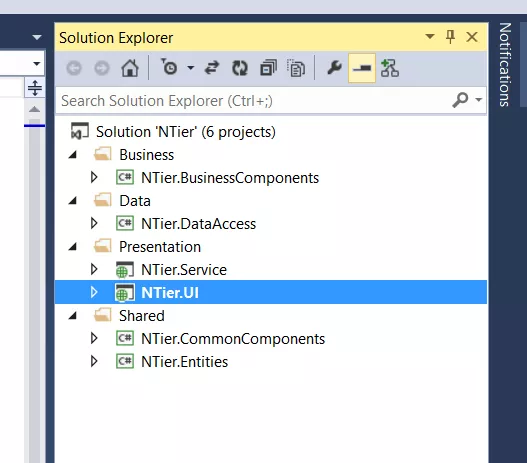Click the web project icon of NTier.Service
Image resolution: width=527 pixels, height=463 pixels.
point(125,270)
